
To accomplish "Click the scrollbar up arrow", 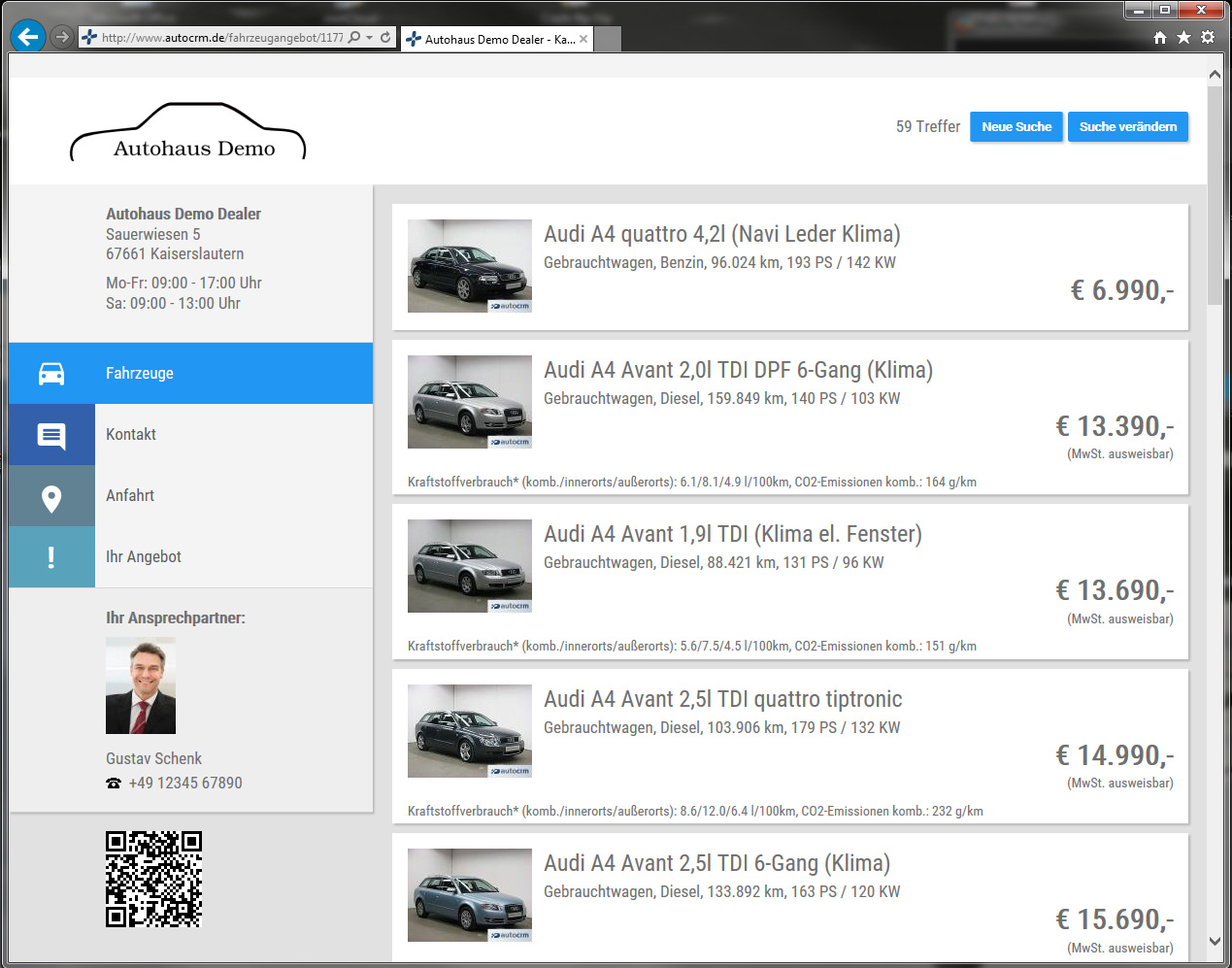I will [x=1215, y=74].
